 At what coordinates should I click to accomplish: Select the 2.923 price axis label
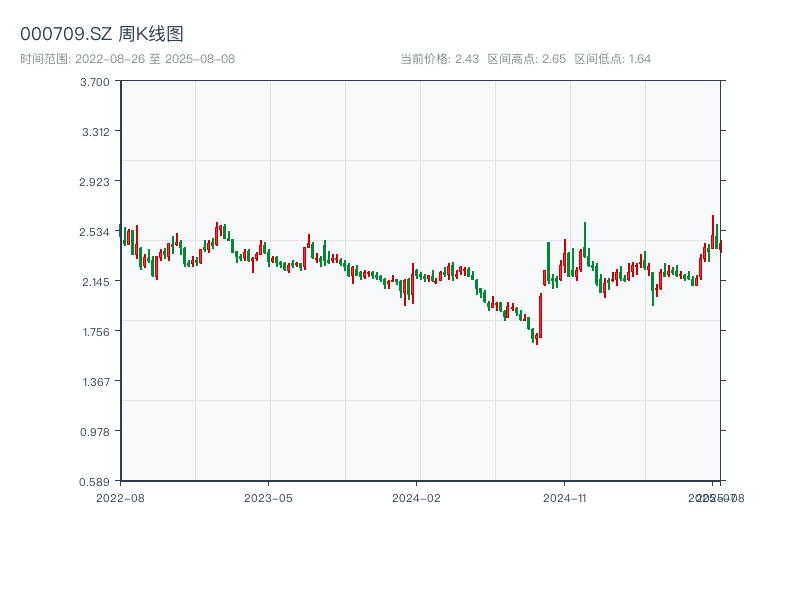tap(95, 181)
